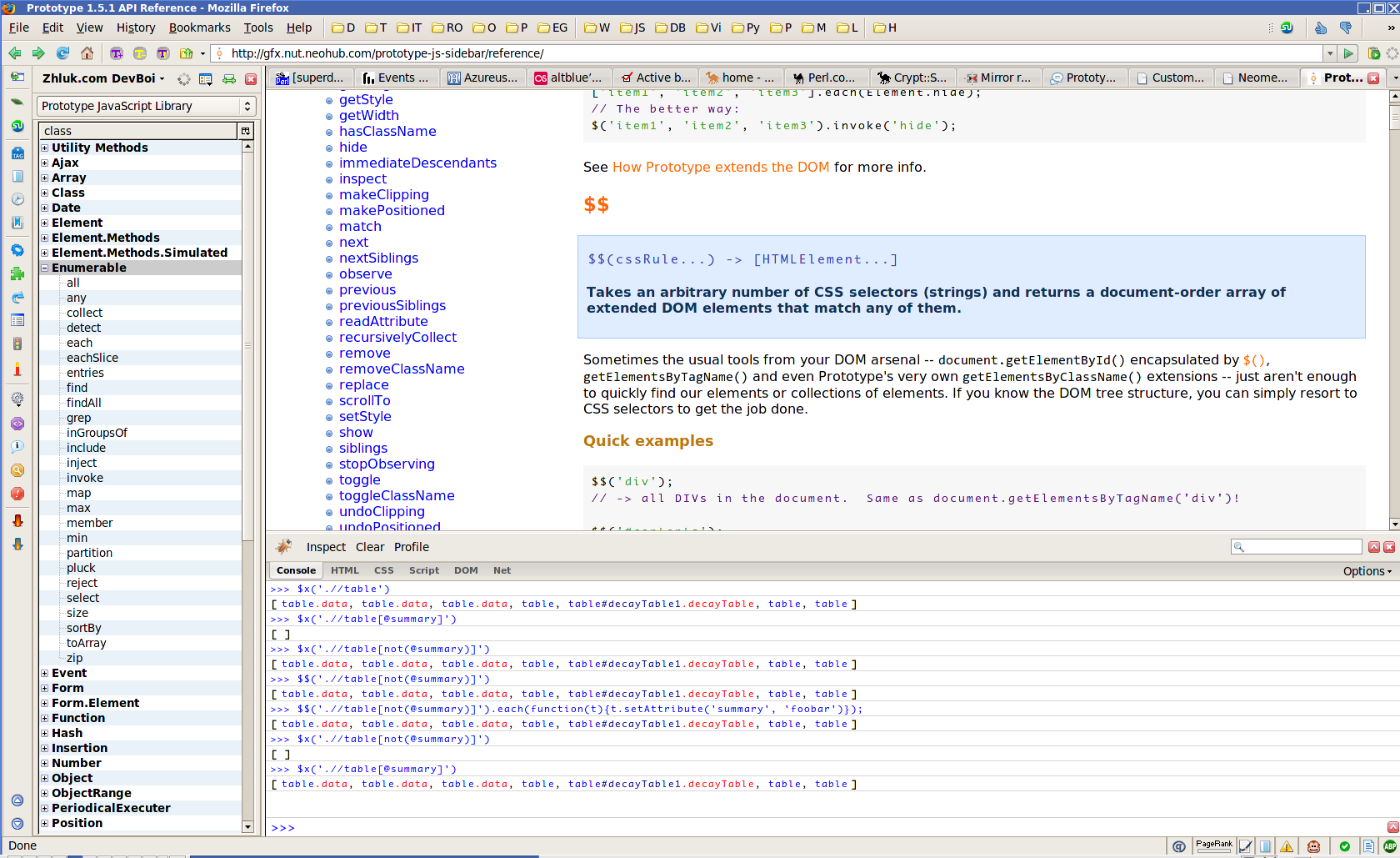Click the Firebug bug icon in the panel
Screen dimensions: 1400x858
coord(284,547)
